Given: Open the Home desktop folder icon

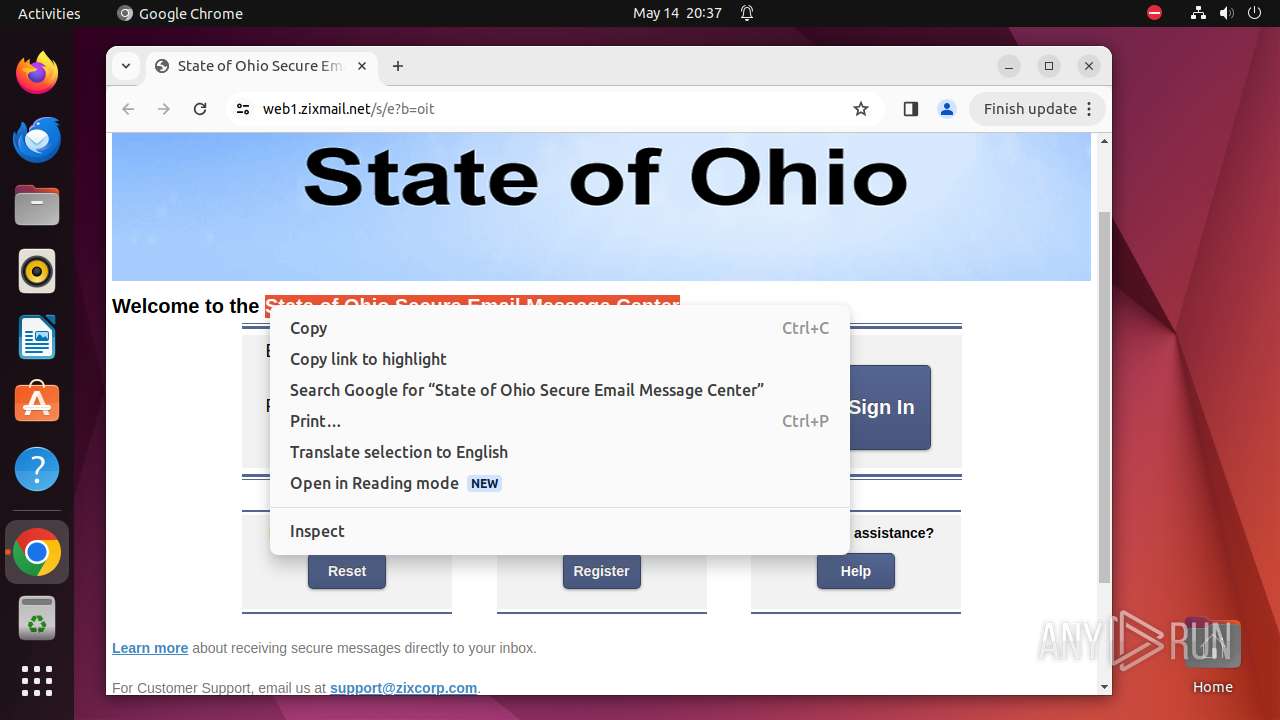Looking at the screenshot, I should point(1212,655).
